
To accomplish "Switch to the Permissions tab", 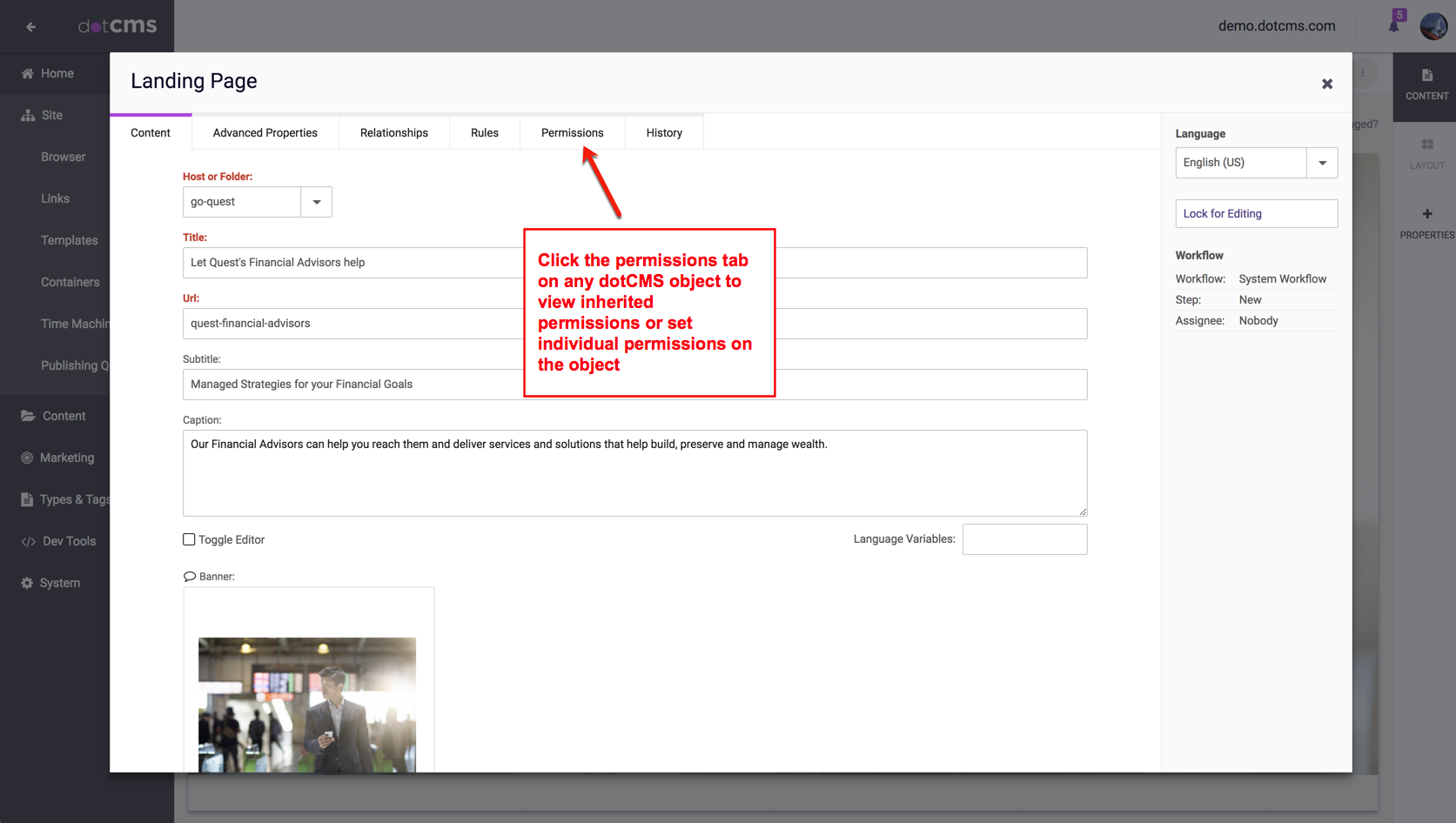I will click(572, 133).
